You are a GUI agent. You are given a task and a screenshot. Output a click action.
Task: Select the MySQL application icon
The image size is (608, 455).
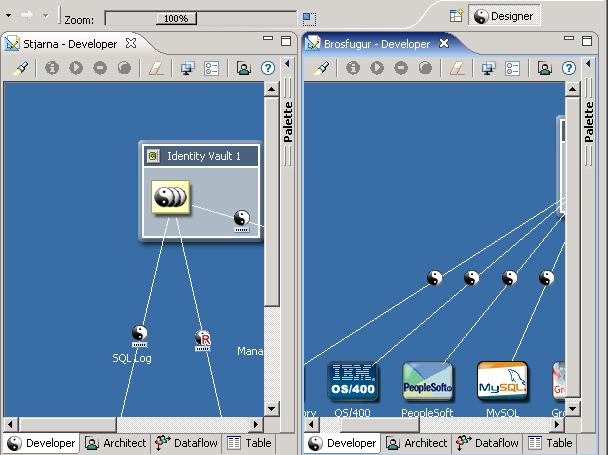[x=503, y=381]
